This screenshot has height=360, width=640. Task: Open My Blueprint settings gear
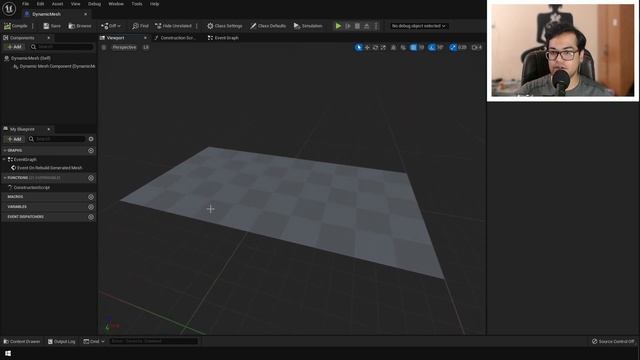(x=91, y=139)
